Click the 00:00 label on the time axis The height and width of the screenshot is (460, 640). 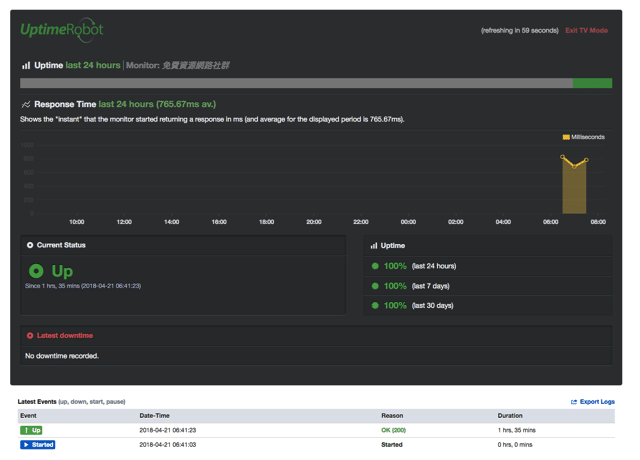coord(408,222)
